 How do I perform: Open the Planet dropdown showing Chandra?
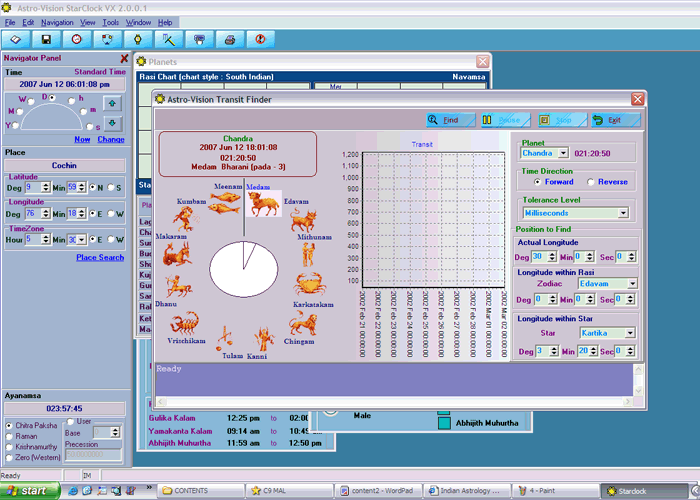tap(563, 153)
